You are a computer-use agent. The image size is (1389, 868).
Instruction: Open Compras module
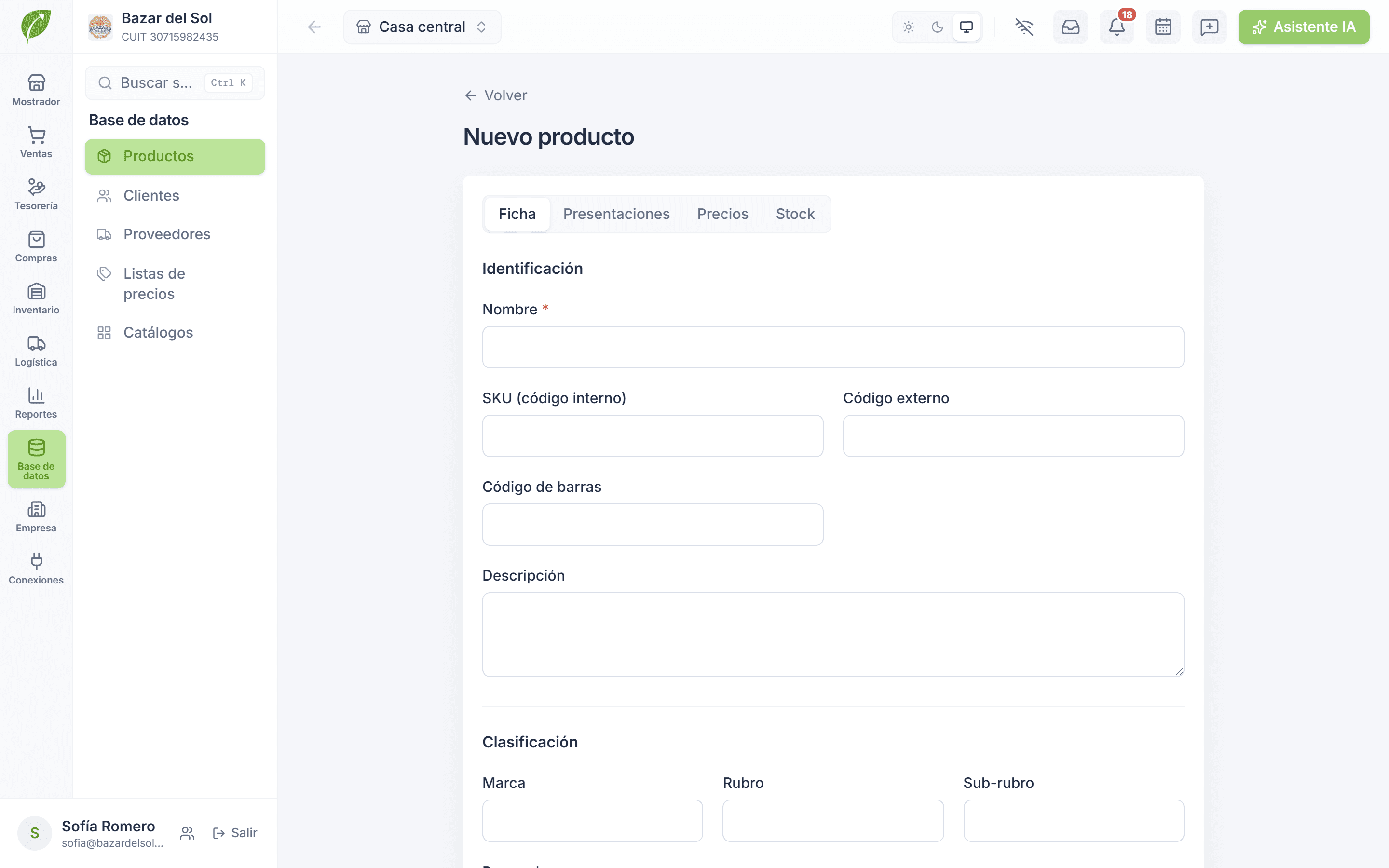tap(36, 247)
